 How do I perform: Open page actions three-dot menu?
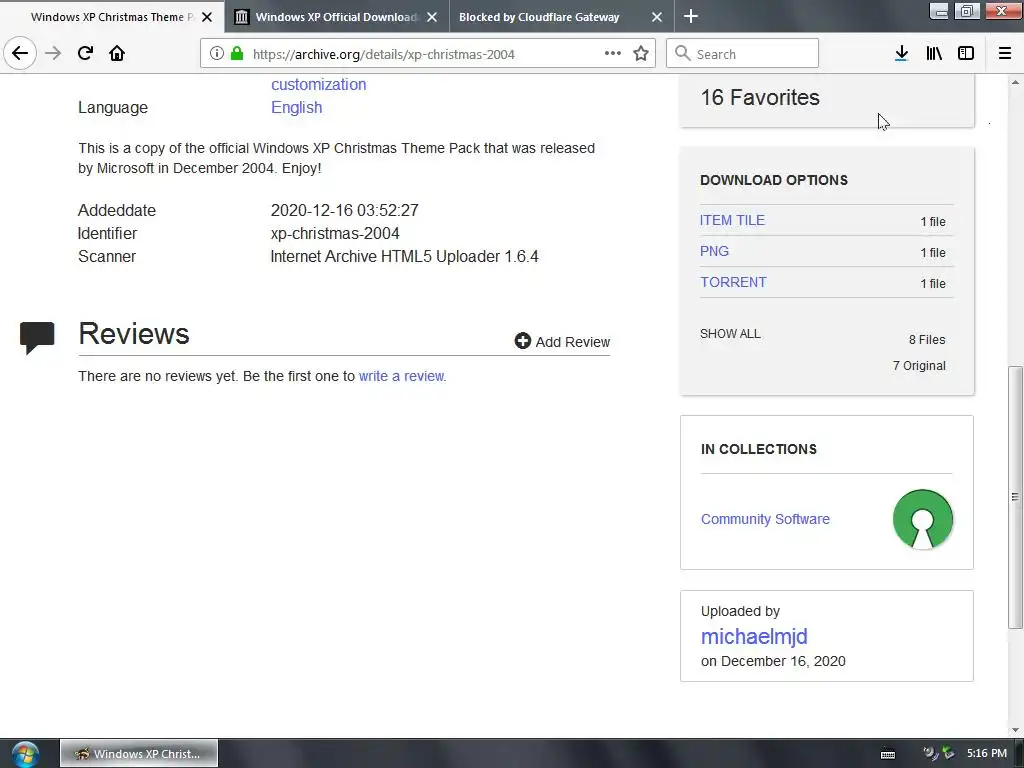pyautogui.click(x=613, y=54)
